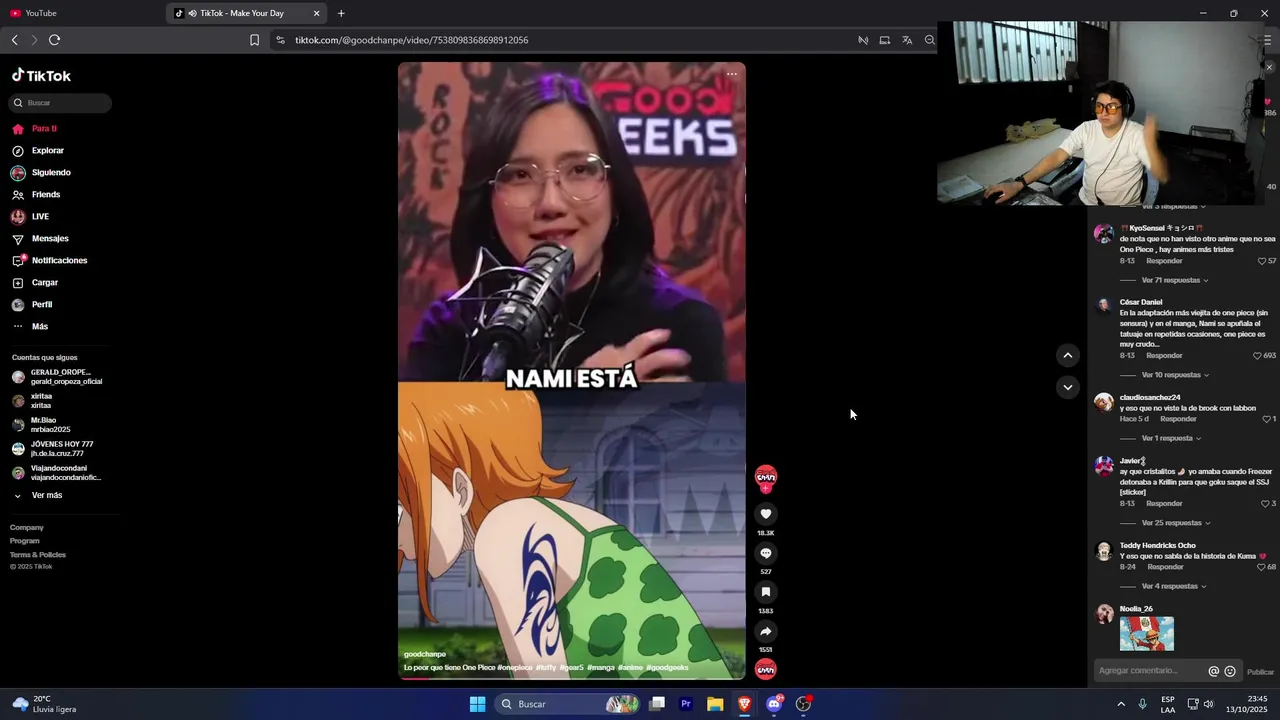The width and height of the screenshot is (1280, 720).
Task: Open followed account xiritaa
Action: (40, 401)
